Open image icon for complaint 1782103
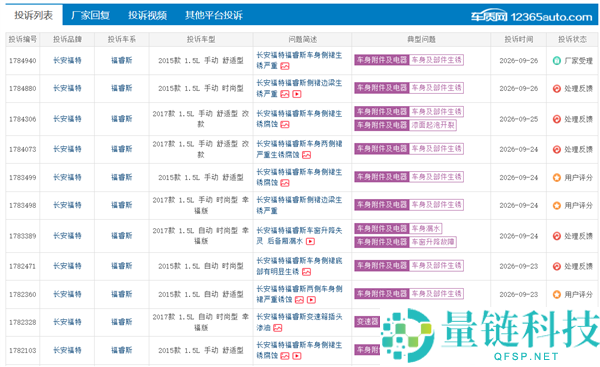This screenshot has width=600, height=367. 285,356
